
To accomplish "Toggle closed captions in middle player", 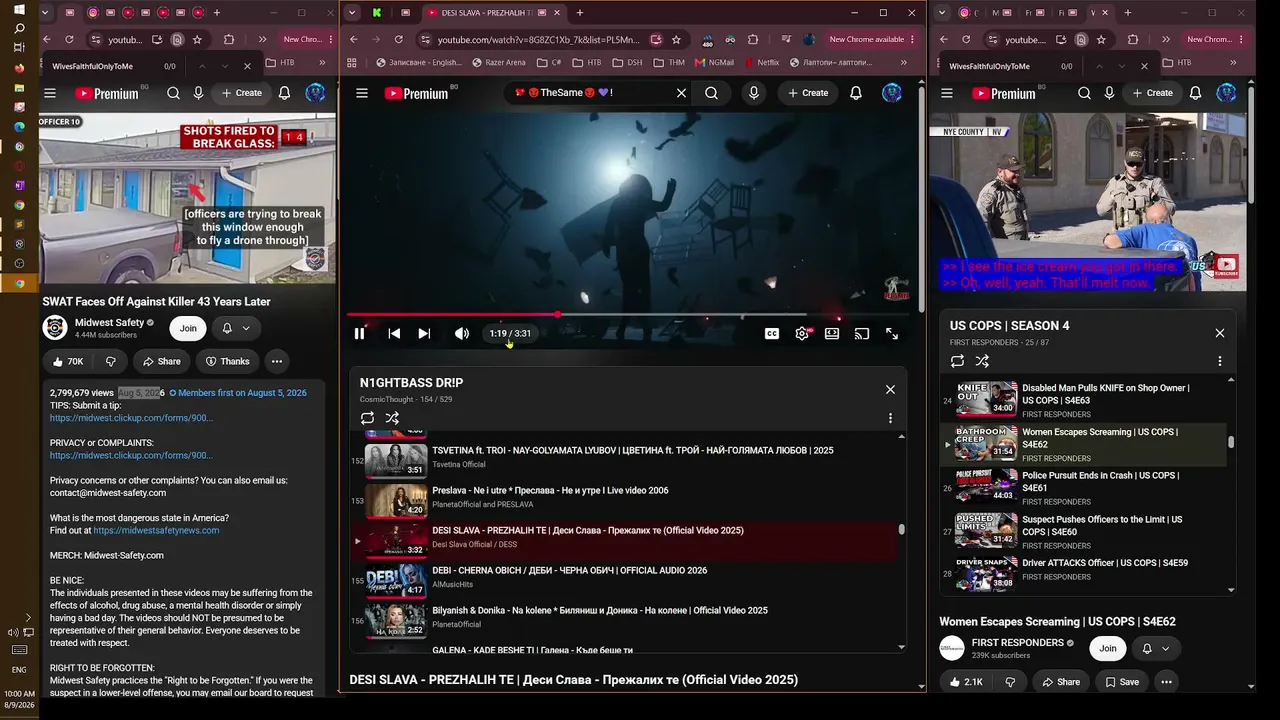I will point(772,334).
